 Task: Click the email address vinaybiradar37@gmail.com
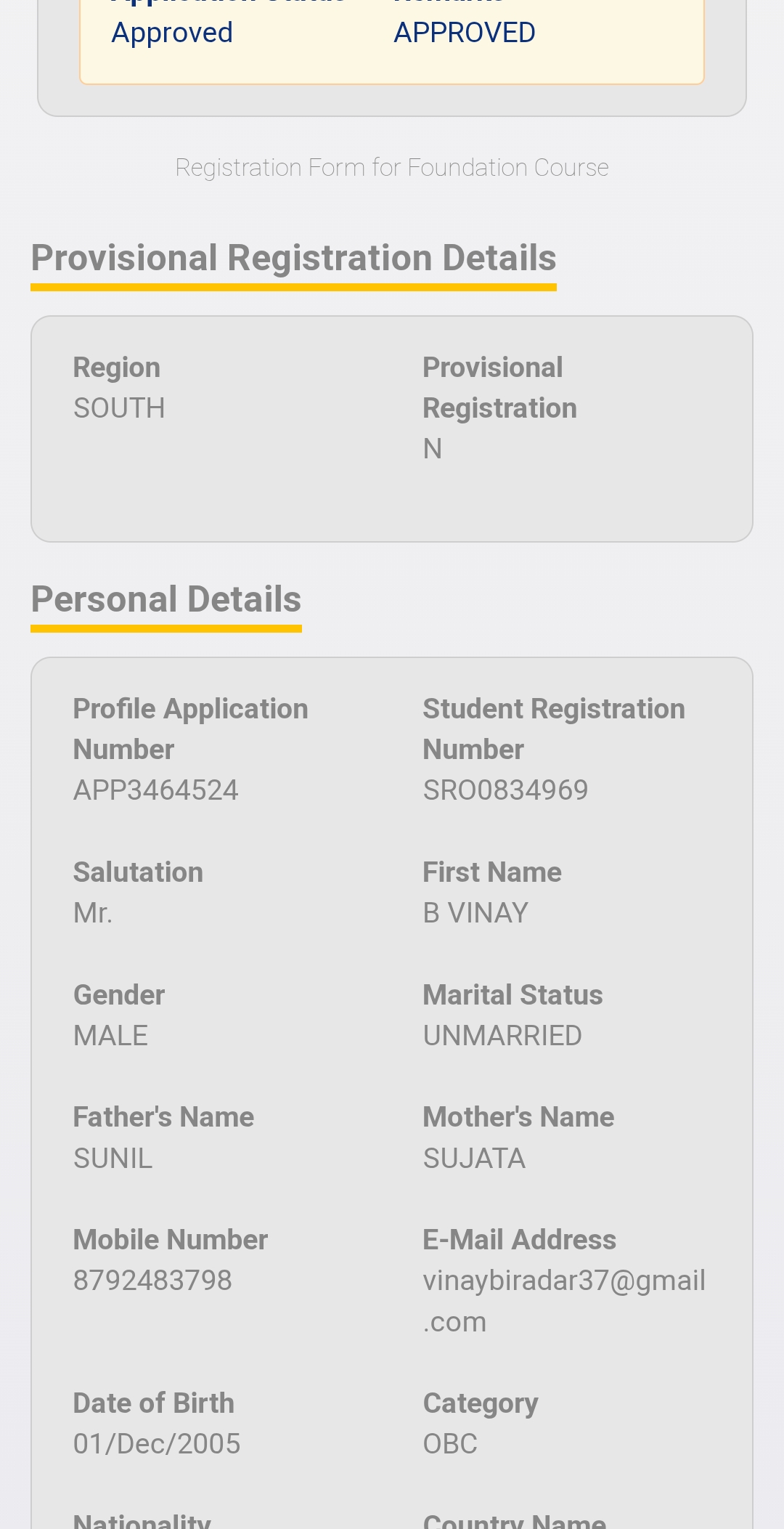tap(564, 1300)
